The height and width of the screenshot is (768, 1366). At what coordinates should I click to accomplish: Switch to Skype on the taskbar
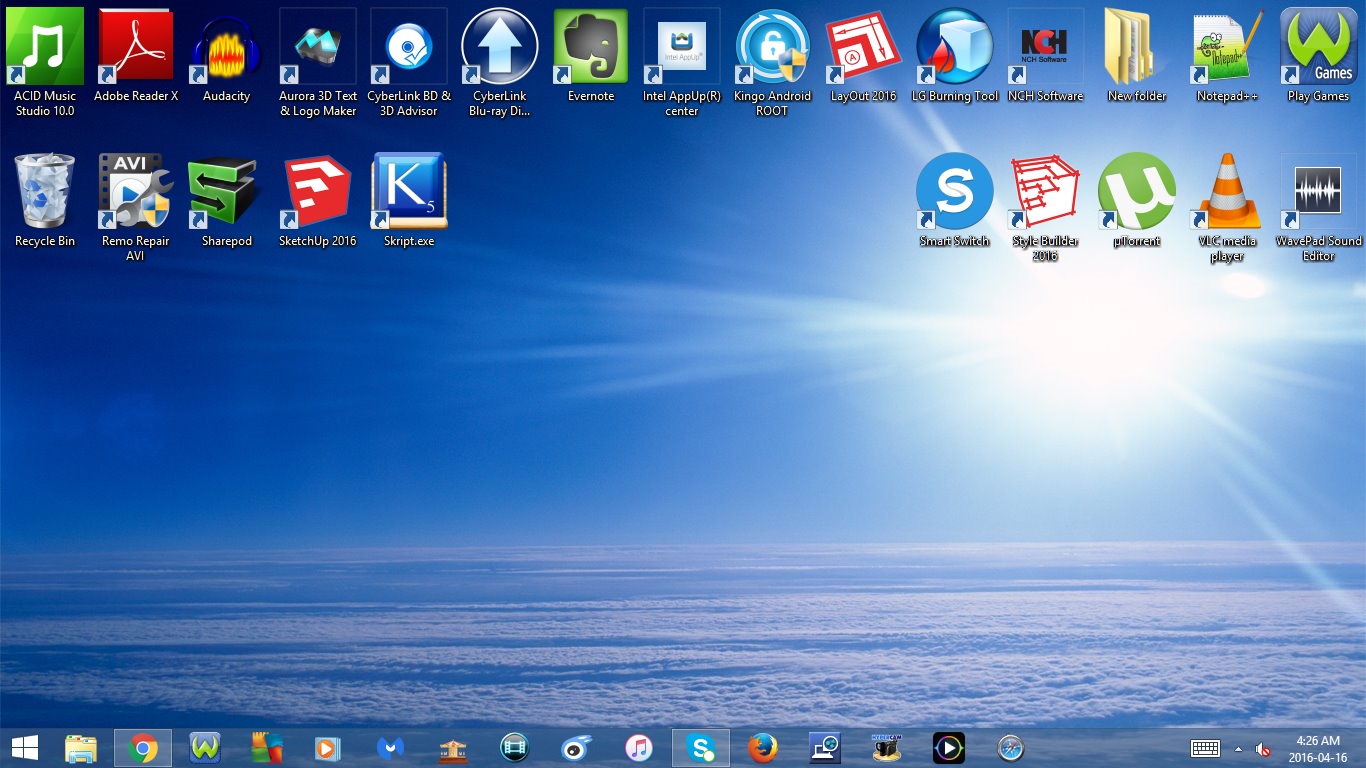coord(701,748)
